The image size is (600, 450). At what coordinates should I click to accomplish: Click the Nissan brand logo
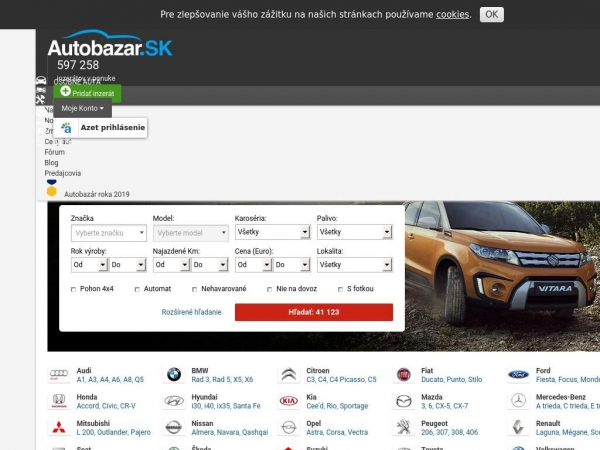point(174,427)
